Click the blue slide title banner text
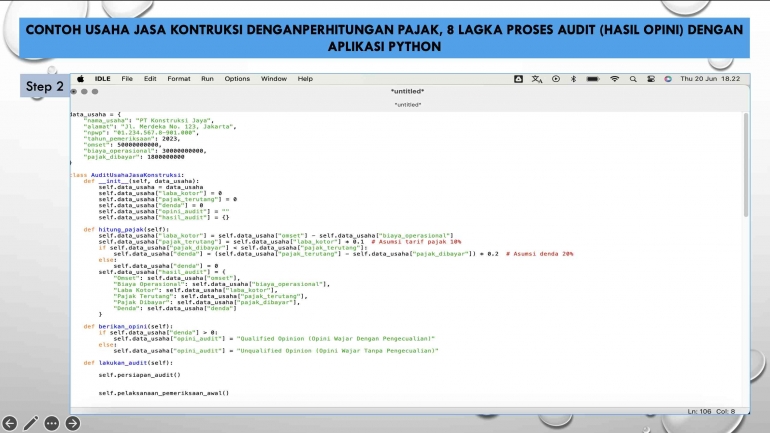This screenshot has height=433, width=770. (x=385, y=38)
